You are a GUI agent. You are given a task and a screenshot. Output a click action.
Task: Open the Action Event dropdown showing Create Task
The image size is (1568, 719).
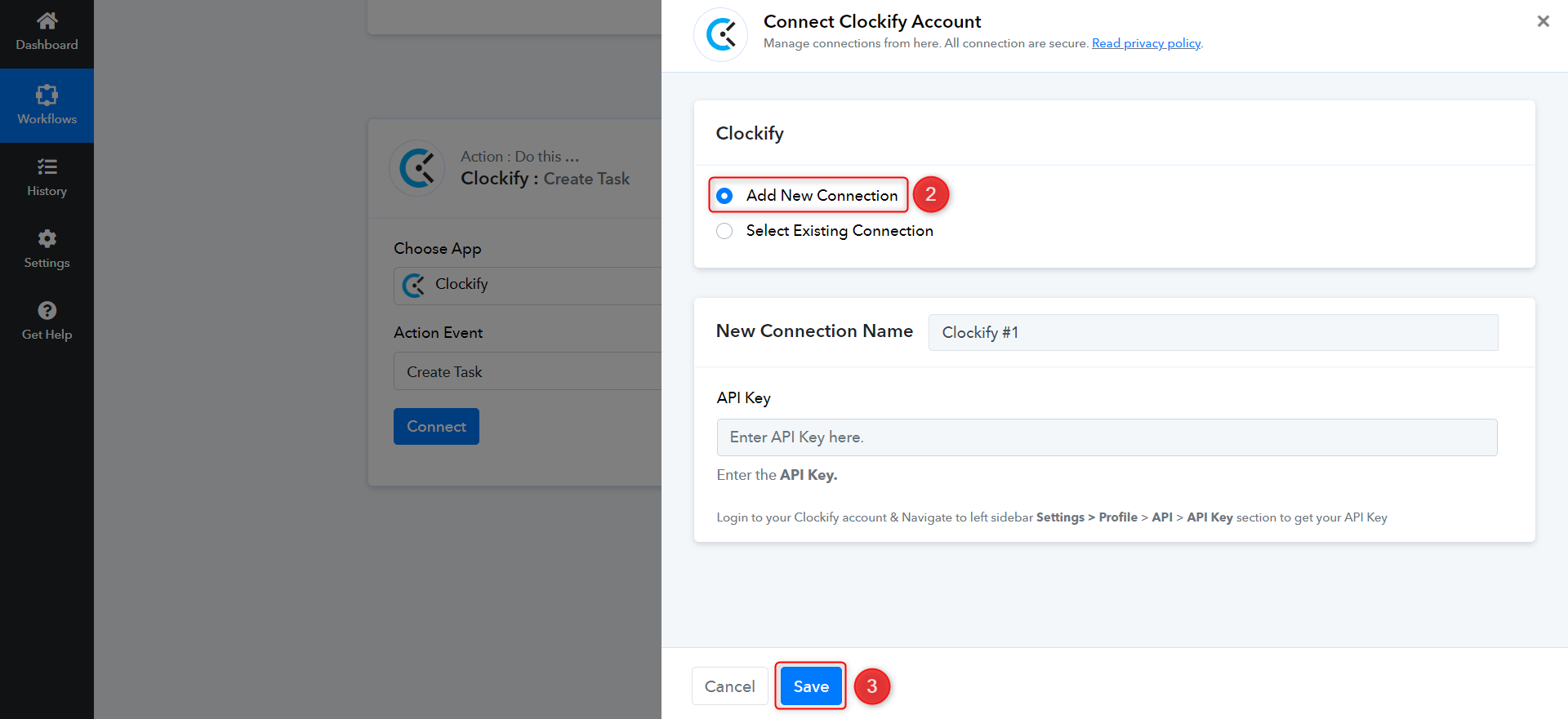[x=528, y=371]
